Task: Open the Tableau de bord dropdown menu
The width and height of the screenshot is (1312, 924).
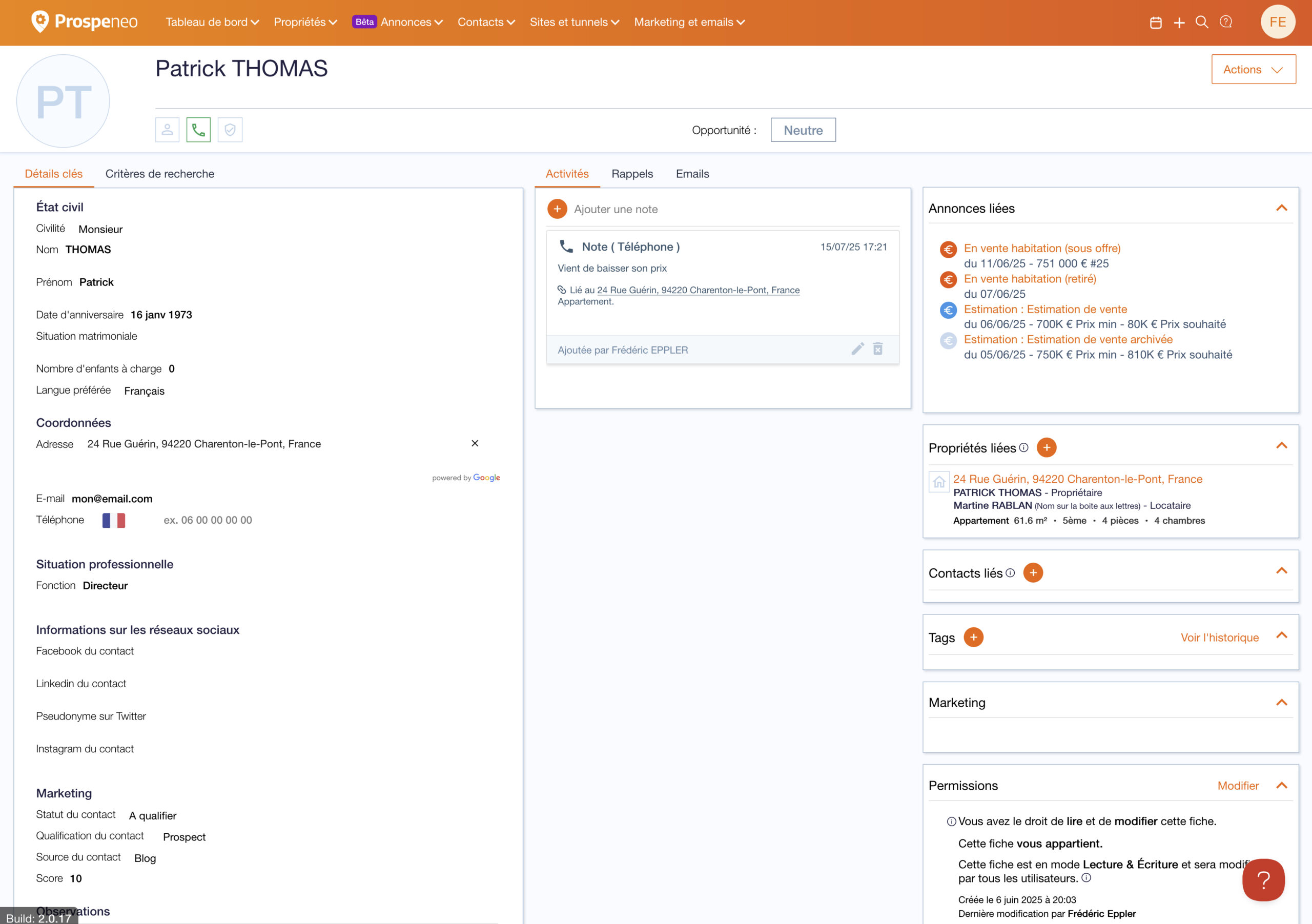Action: tap(212, 22)
